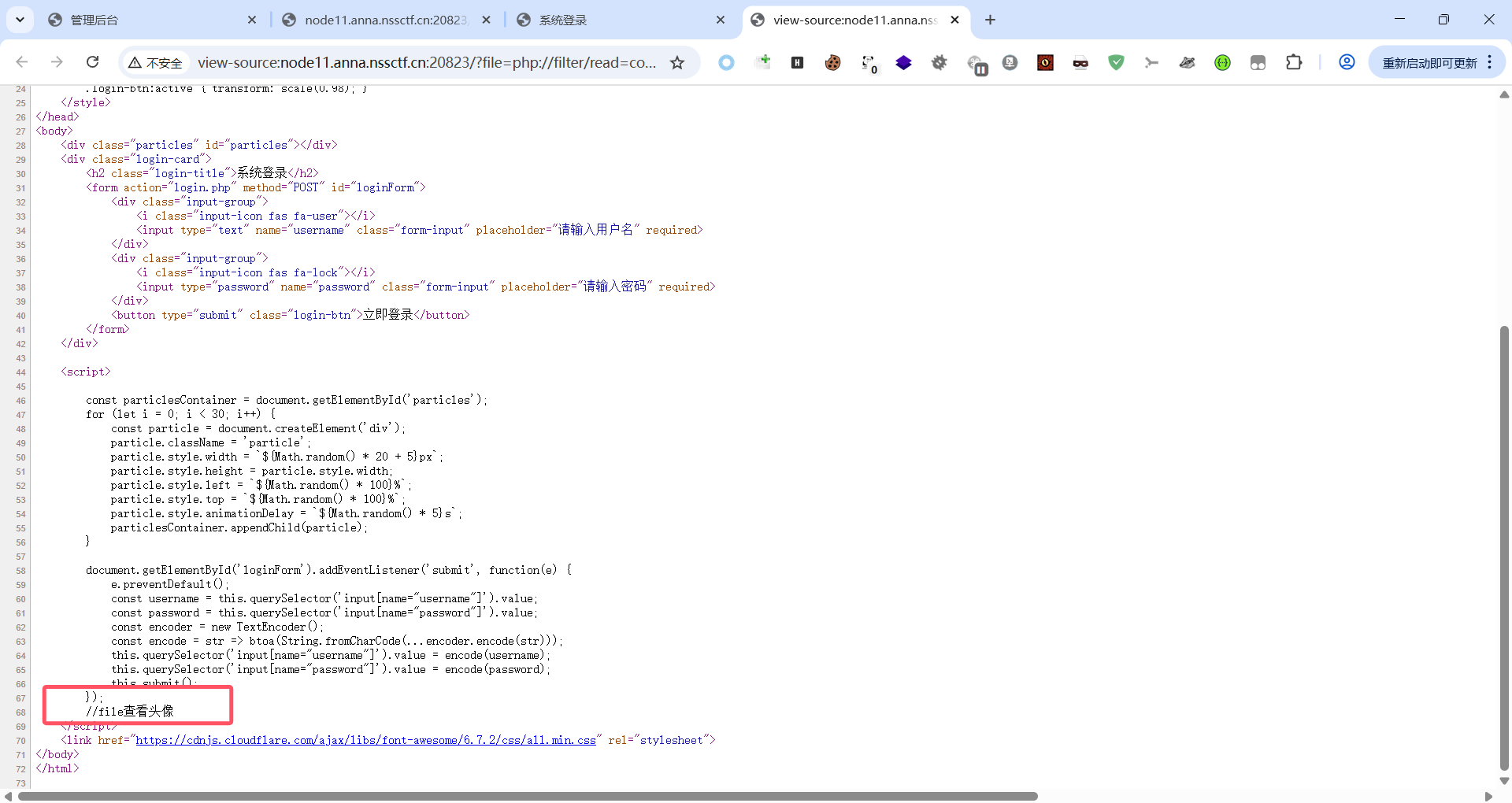Open the green shield ad-block extension
Screen dimensions: 1512x803
(1116, 63)
